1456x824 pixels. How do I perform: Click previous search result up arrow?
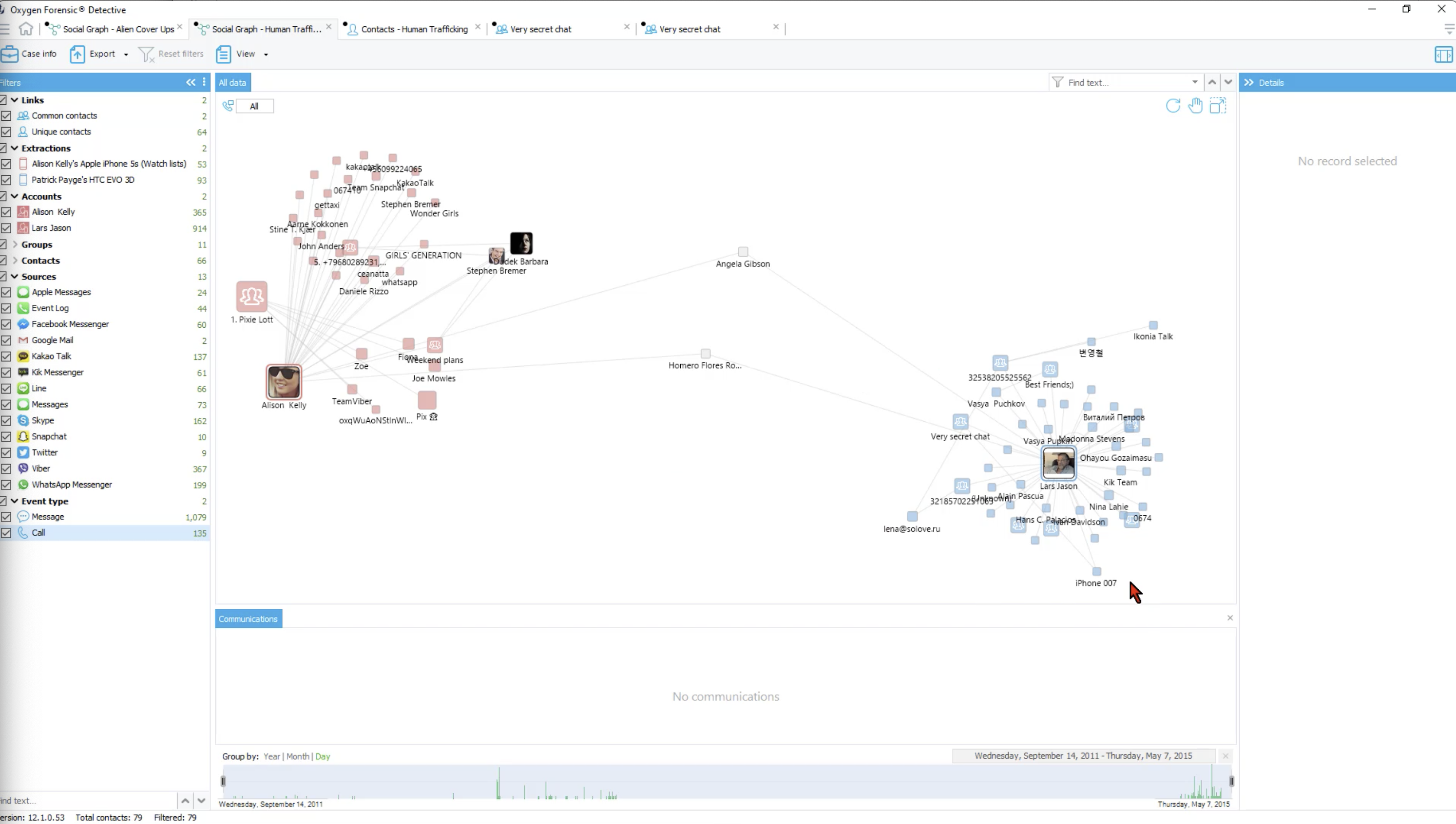click(1212, 82)
